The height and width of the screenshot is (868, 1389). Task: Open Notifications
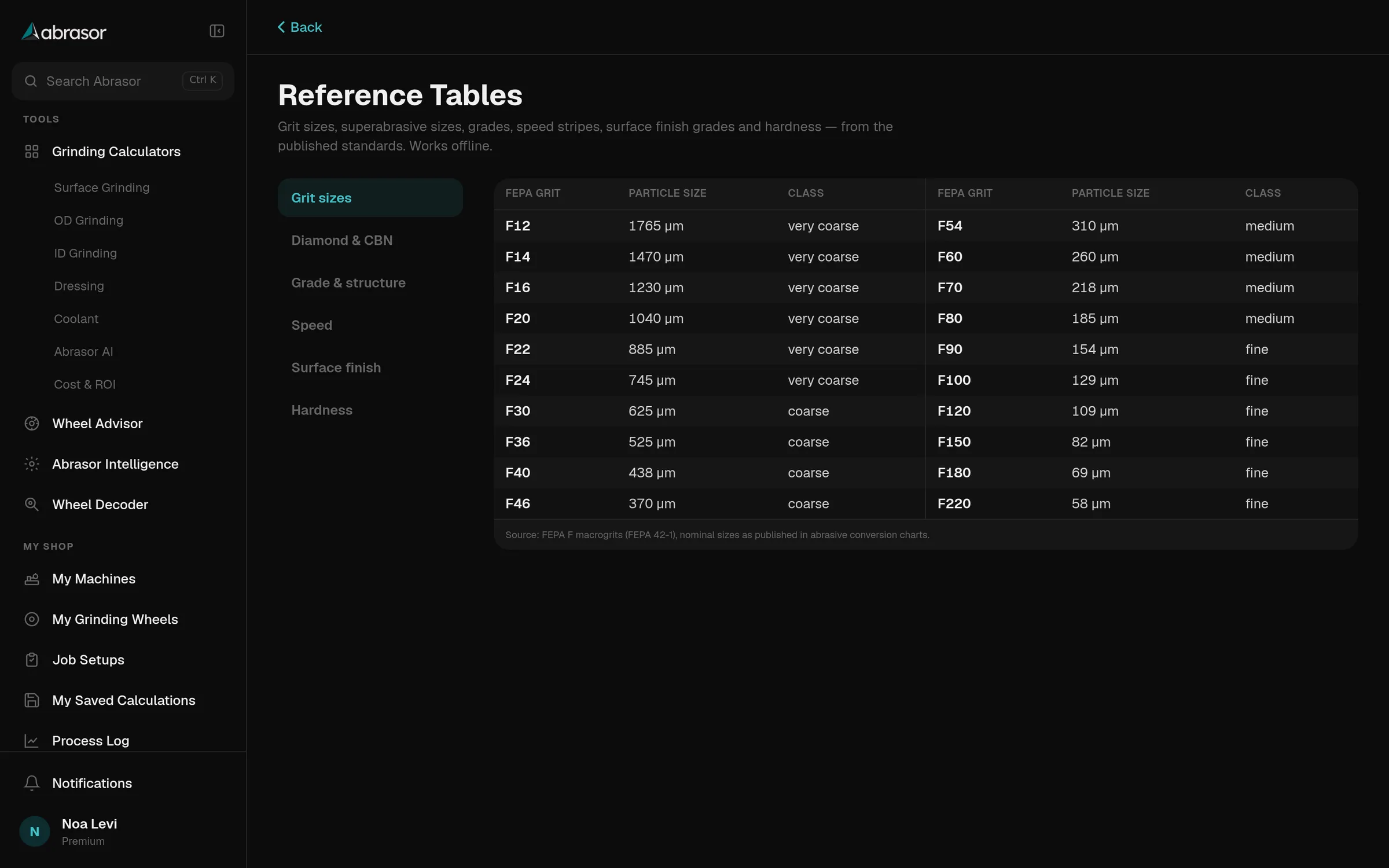(123, 783)
